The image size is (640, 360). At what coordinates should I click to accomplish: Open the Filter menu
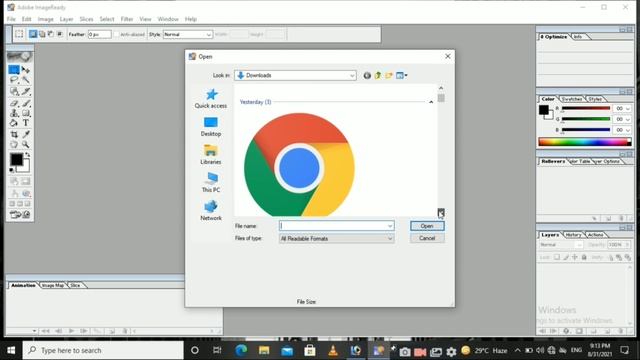(127, 19)
